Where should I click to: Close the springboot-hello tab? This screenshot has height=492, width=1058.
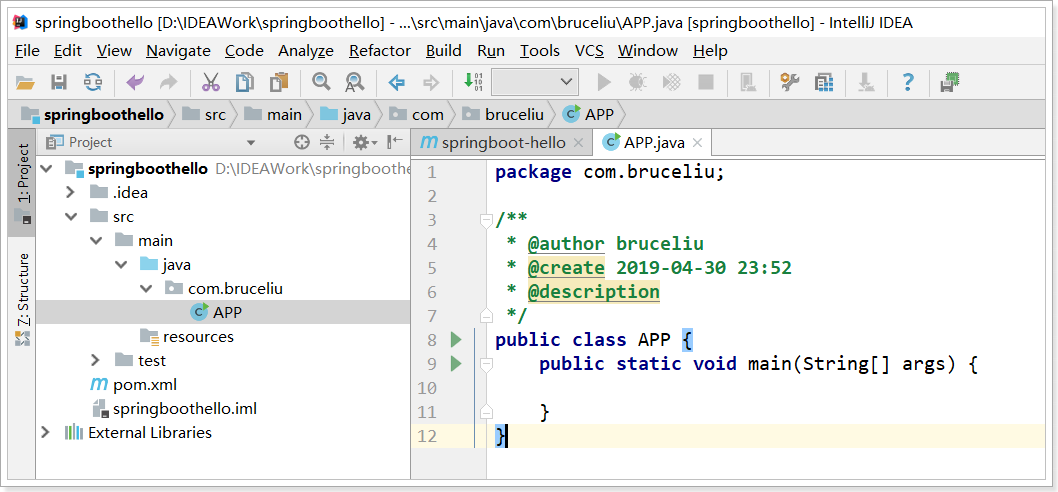(578, 143)
